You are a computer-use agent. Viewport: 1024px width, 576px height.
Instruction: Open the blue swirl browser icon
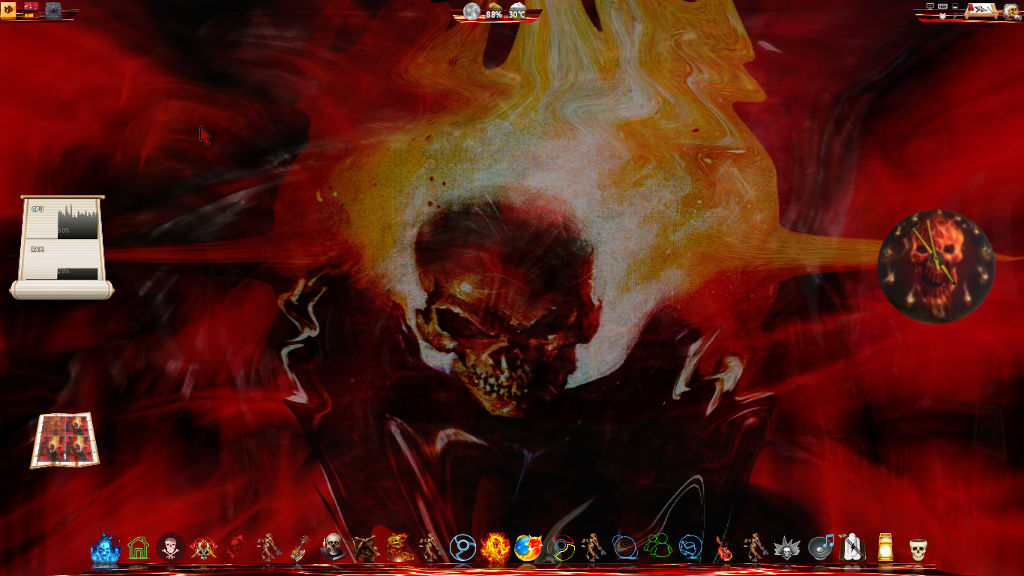[x=625, y=548]
